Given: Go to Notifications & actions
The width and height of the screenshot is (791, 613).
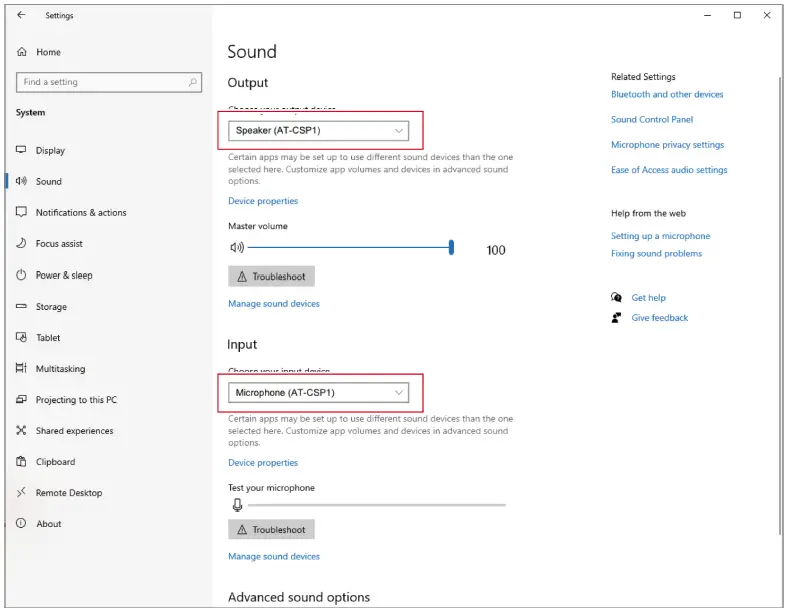Looking at the screenshot, I should (80, 213).
